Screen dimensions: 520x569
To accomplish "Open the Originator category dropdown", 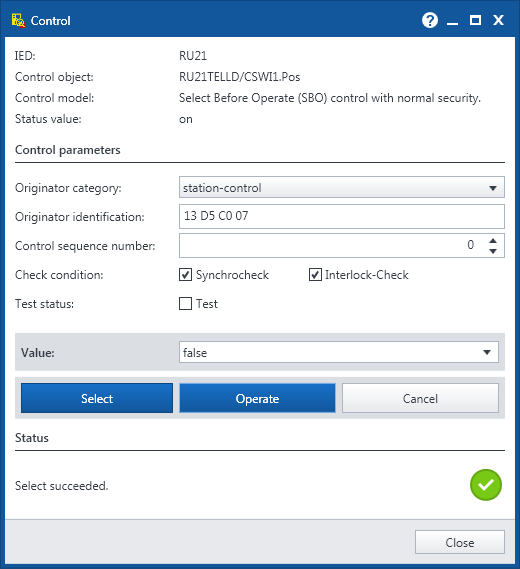I will 341,188.
